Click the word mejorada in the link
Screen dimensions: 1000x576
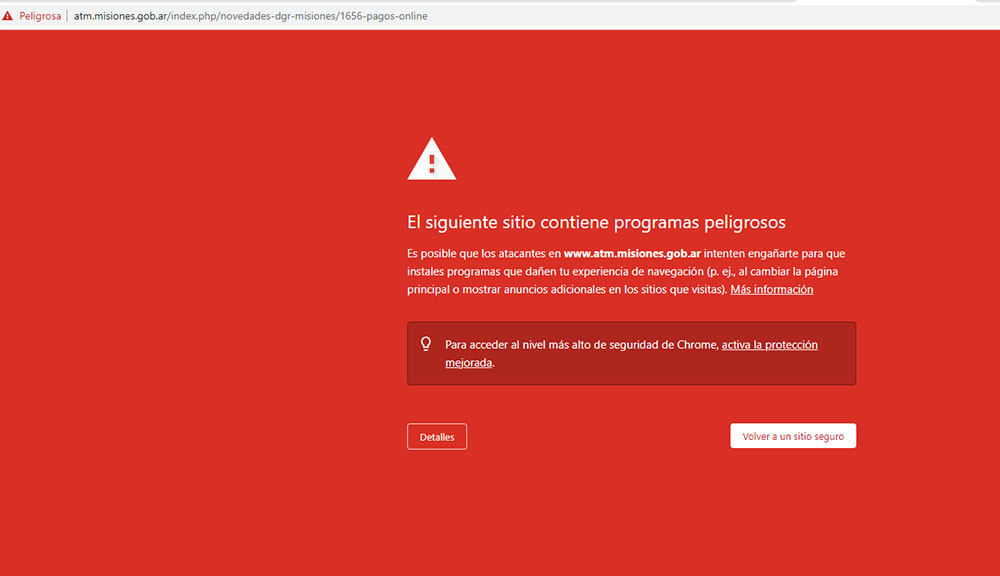tap(468, 363)
